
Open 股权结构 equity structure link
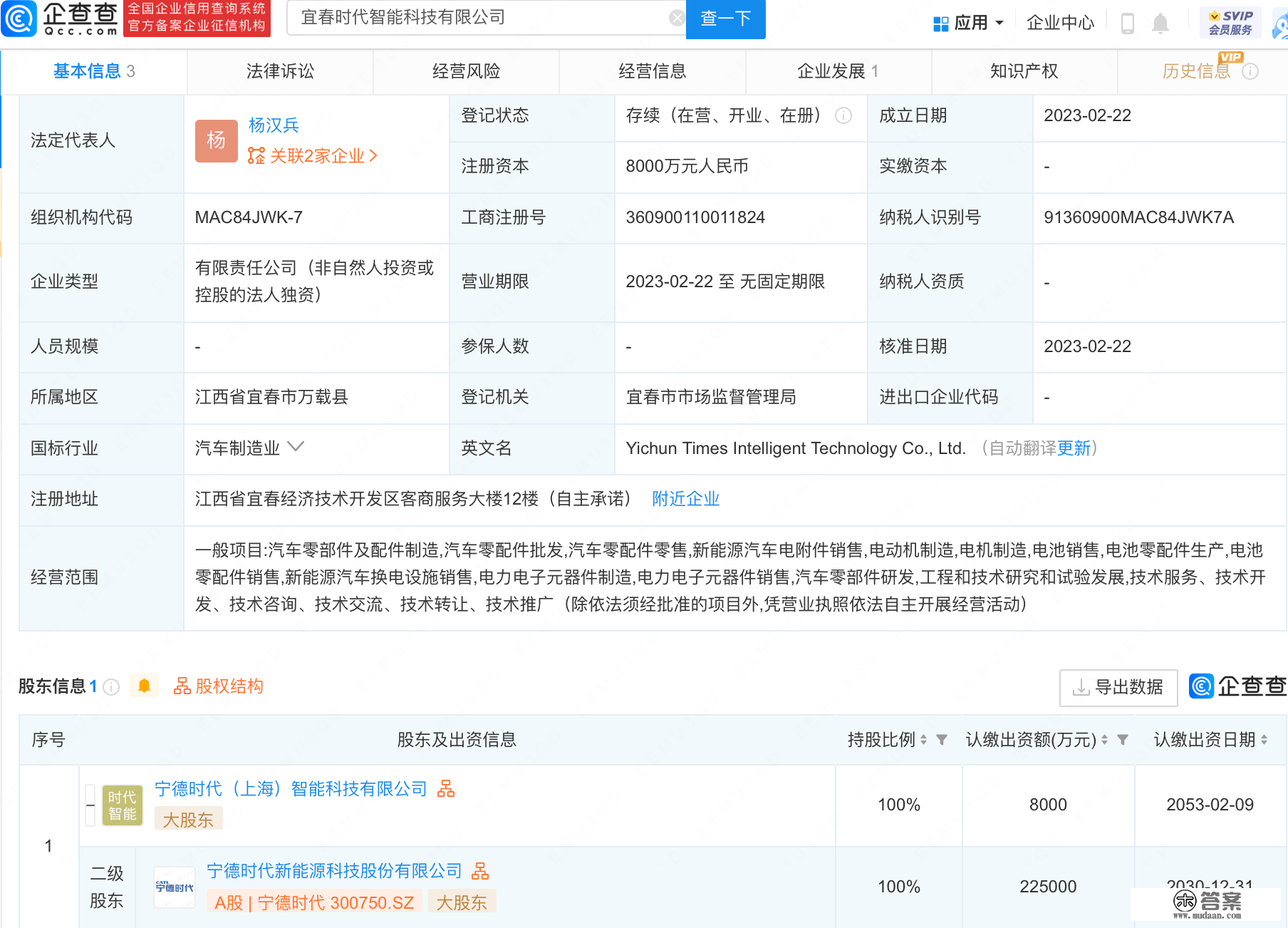219,686
